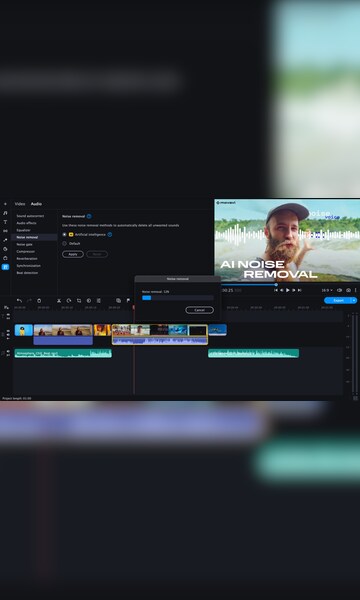Click the Apply button
The width and height of the screenshot is (360, 600).
pyautogui.click(x=73, y=254)
